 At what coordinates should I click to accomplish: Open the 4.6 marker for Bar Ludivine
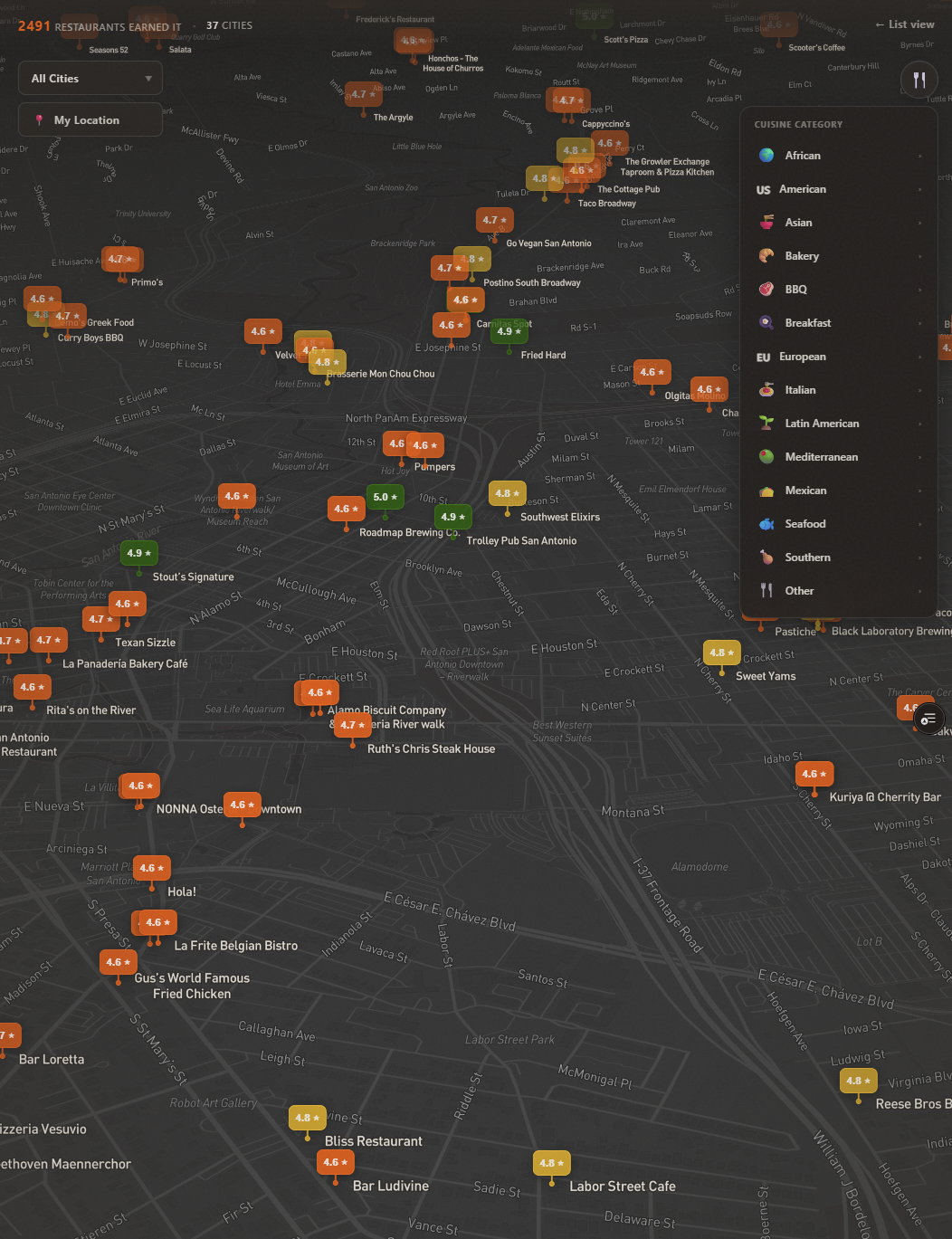pos(335,1162)
